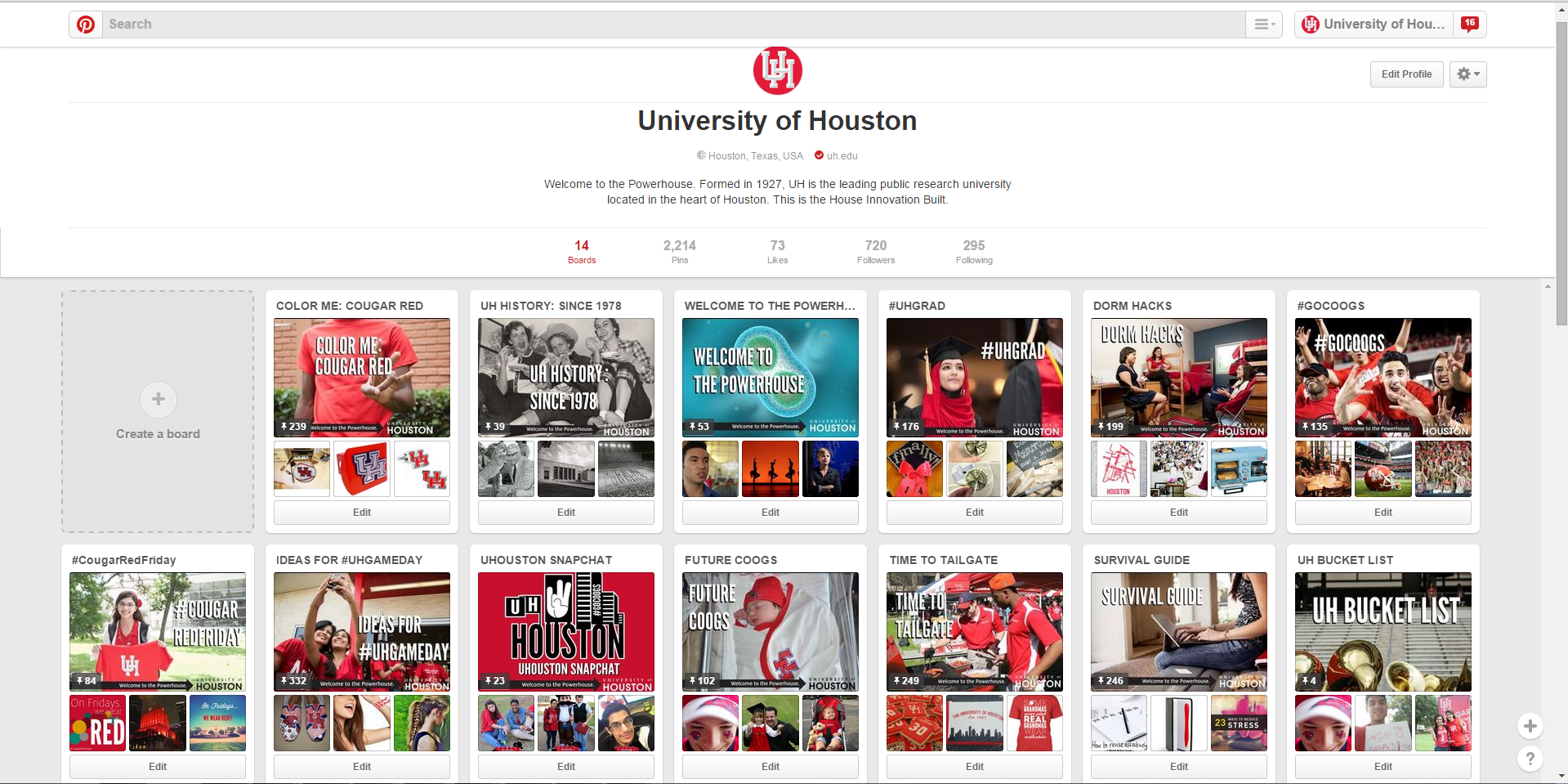Click the page vertical scrollbar thumb
The width and height of the screenshot is (1568, 784).
(1561, 172)
